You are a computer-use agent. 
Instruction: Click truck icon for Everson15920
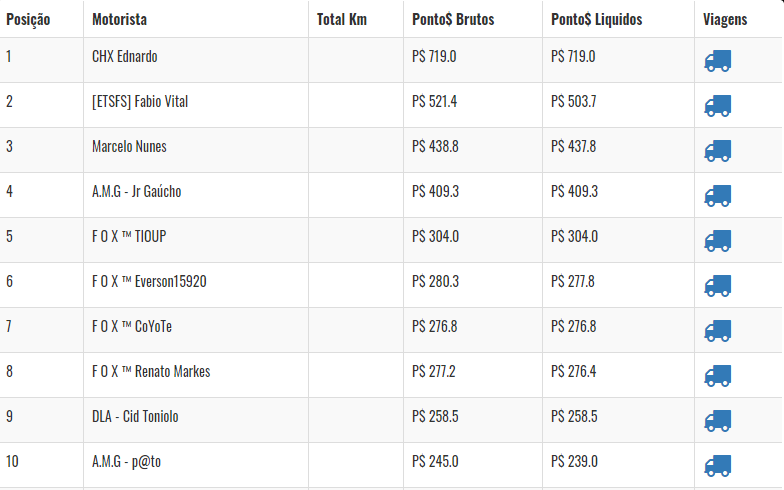(x=718, y=286)
